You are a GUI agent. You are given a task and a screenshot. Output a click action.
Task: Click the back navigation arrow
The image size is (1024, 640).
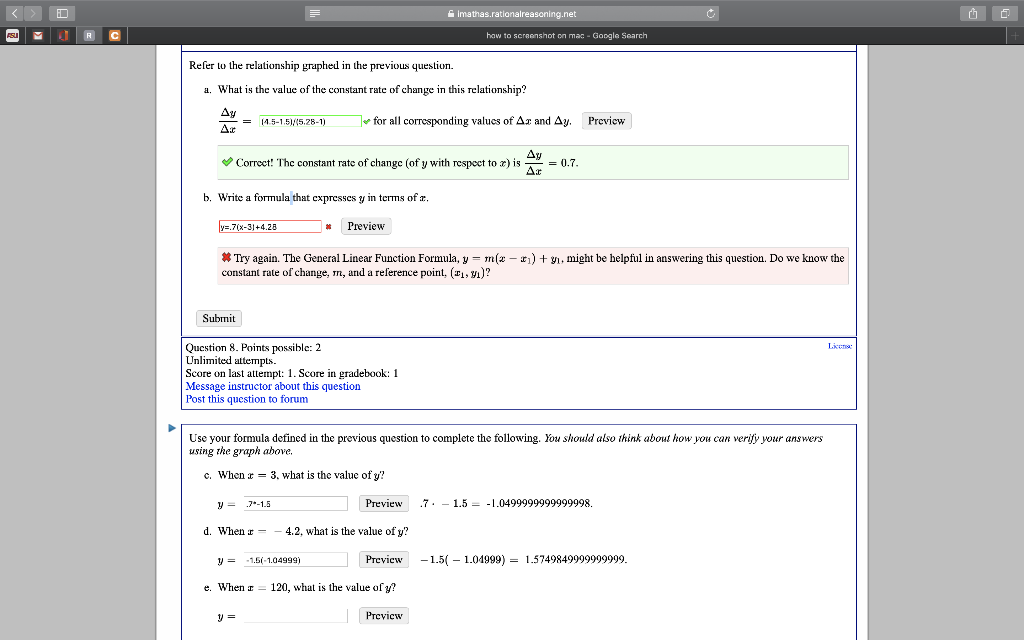click(12, 13)
